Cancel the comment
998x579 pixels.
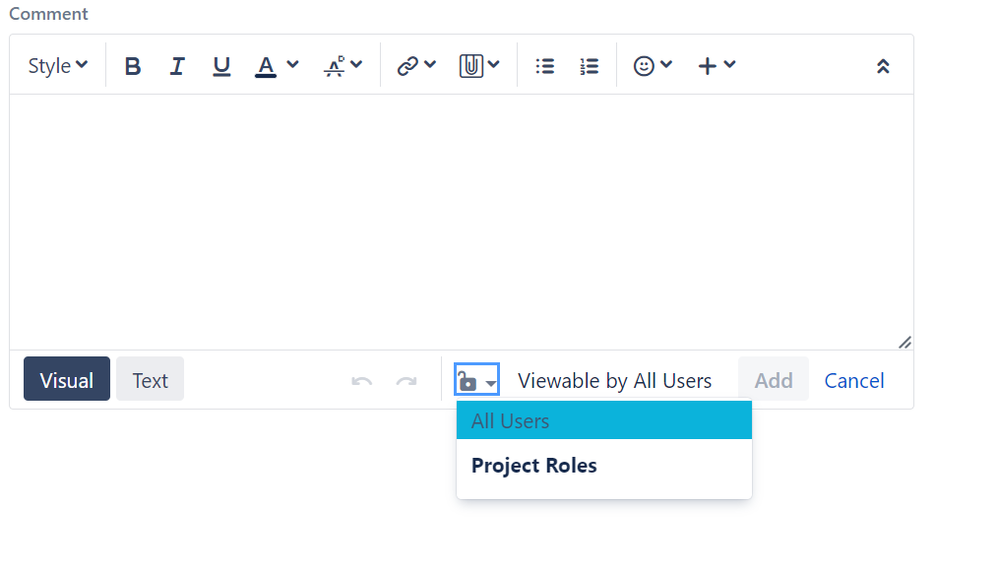(x=854, y=380)
